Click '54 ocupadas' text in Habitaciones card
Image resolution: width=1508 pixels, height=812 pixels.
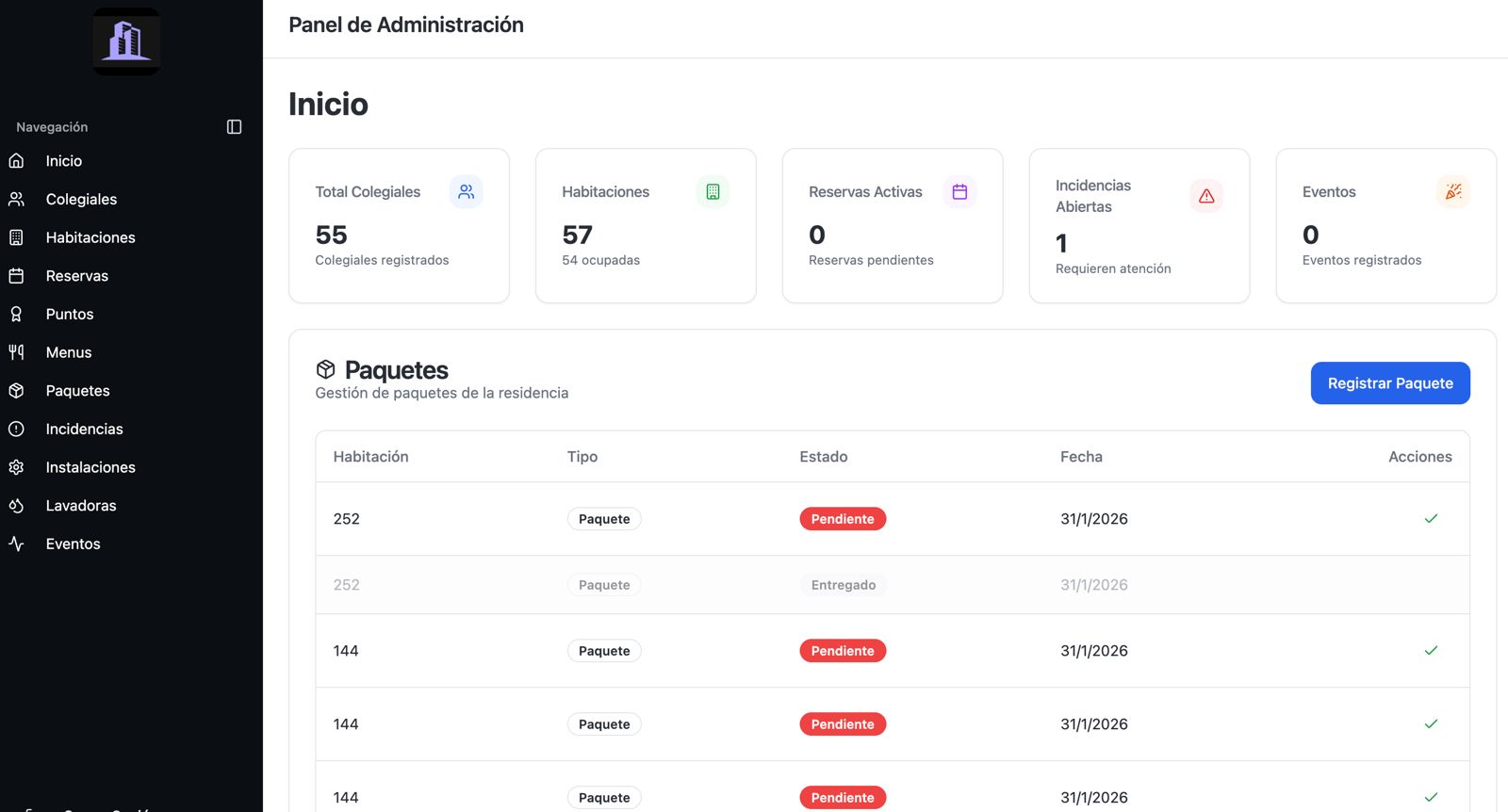[601, 260]
